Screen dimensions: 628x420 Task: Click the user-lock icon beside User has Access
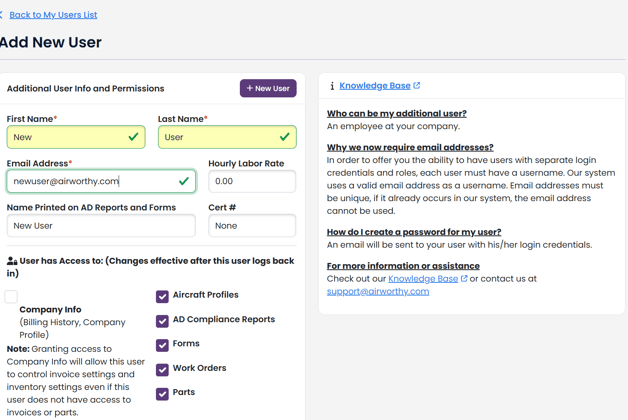(12, 261)
